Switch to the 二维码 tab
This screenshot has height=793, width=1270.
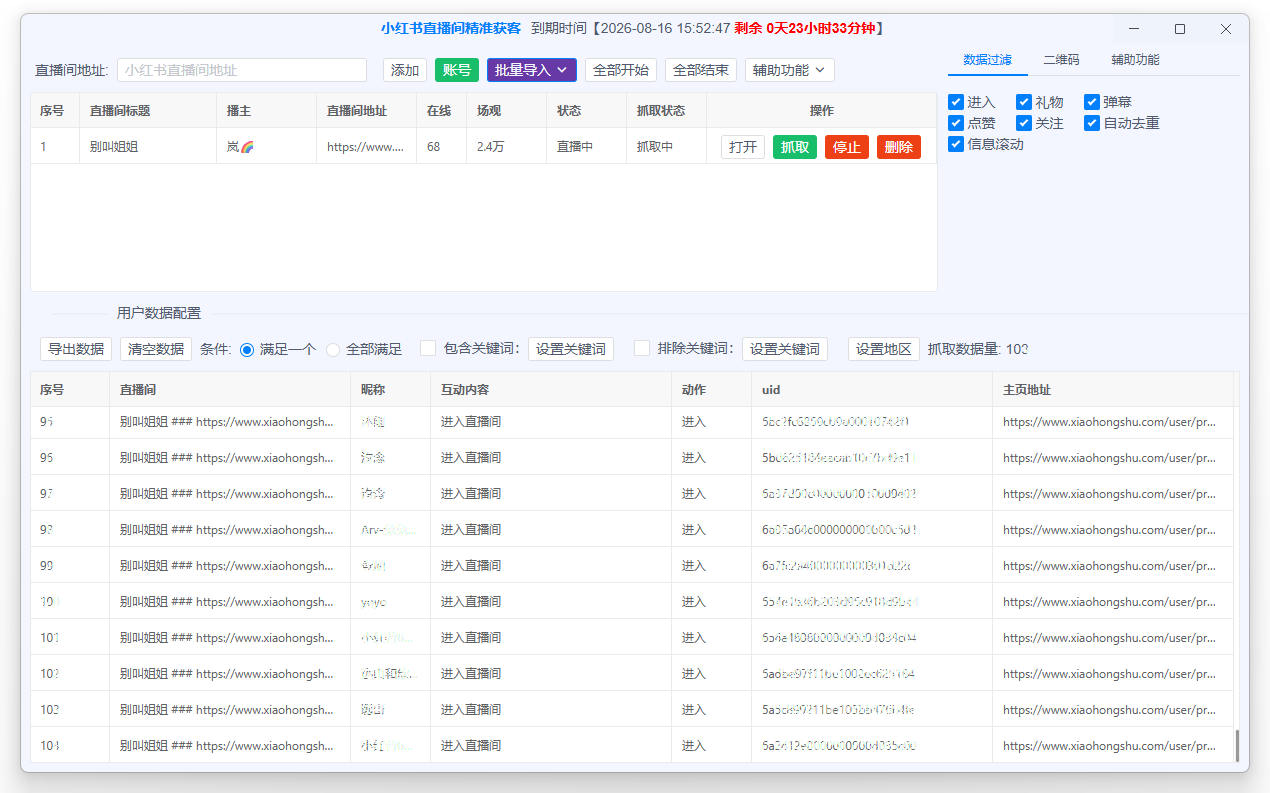click(1061, 60)
